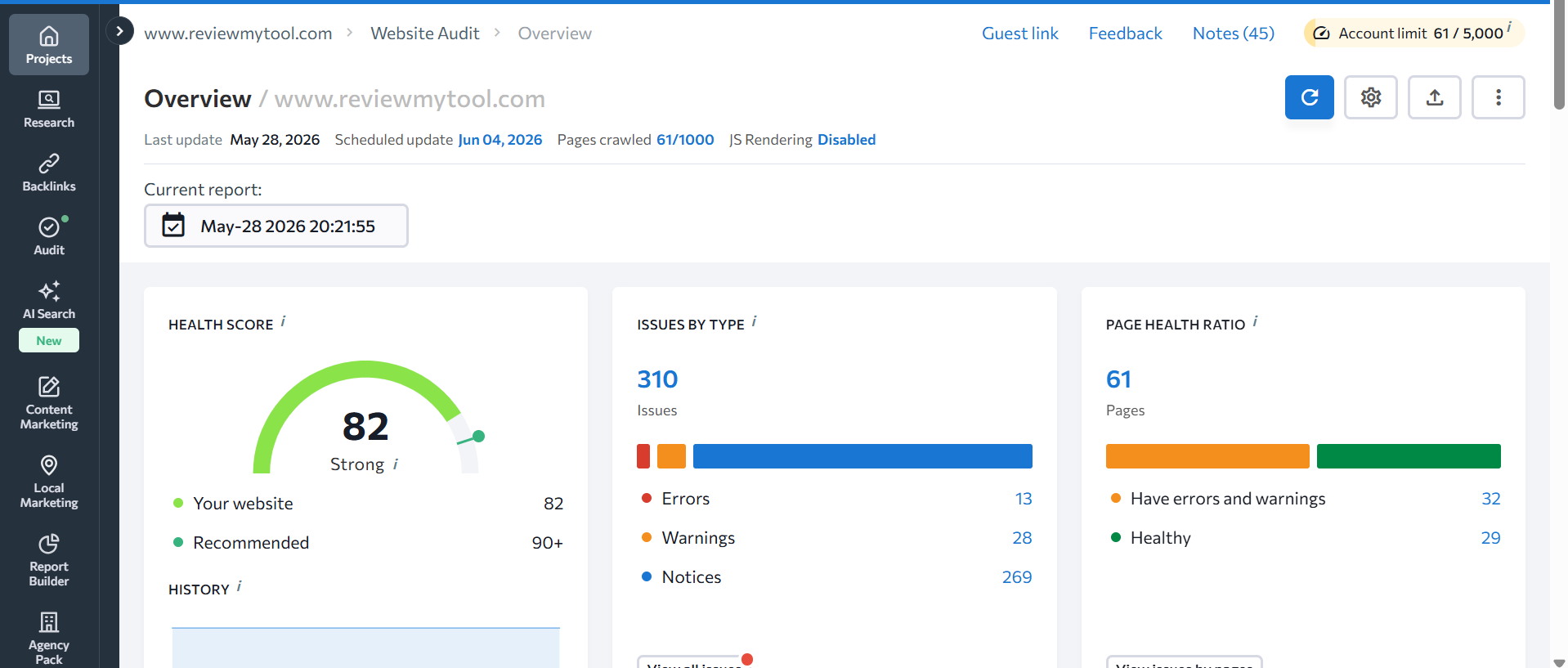Open 32 pages with errors and warnings
The height and width of the screenshot is (668, 1568).
[1491, 499]
